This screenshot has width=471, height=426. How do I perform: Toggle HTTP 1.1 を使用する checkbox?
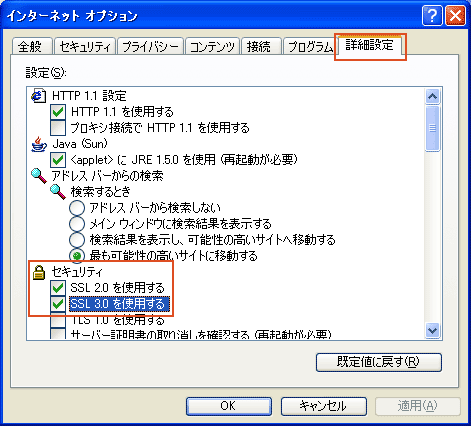click(x=58, y=112)
